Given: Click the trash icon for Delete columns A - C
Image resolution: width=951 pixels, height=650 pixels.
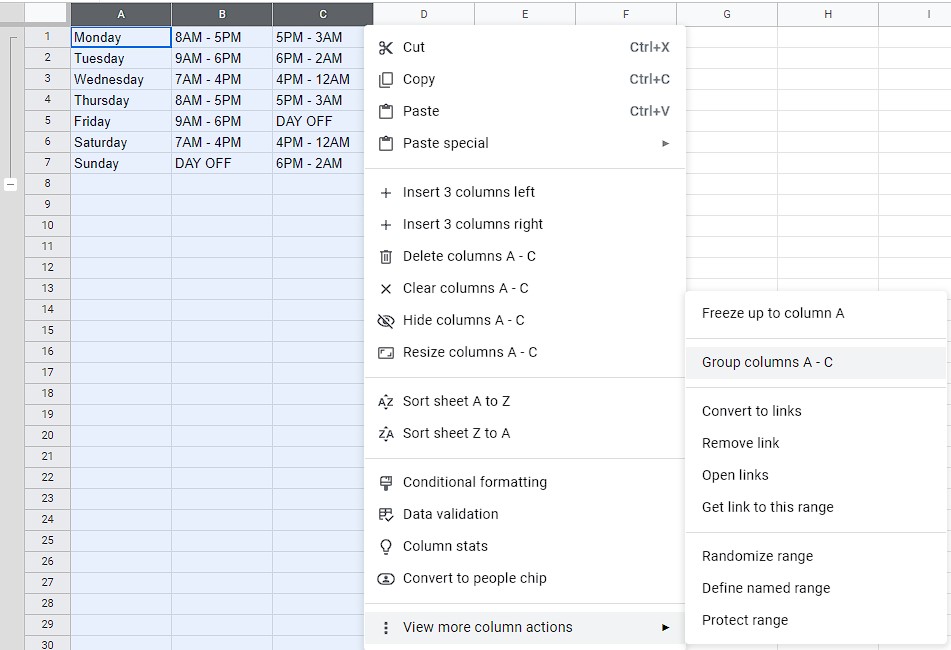Looking at the screenshot, I should click(x=386, y=256).
